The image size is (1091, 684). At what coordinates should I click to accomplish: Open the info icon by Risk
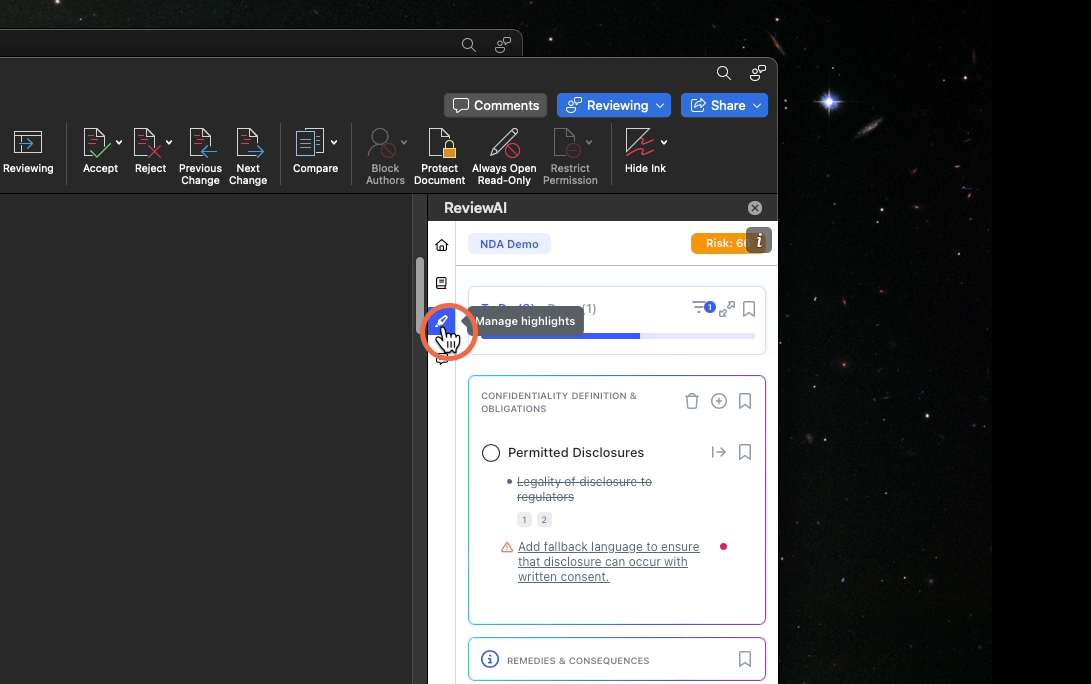click(759, 241)
